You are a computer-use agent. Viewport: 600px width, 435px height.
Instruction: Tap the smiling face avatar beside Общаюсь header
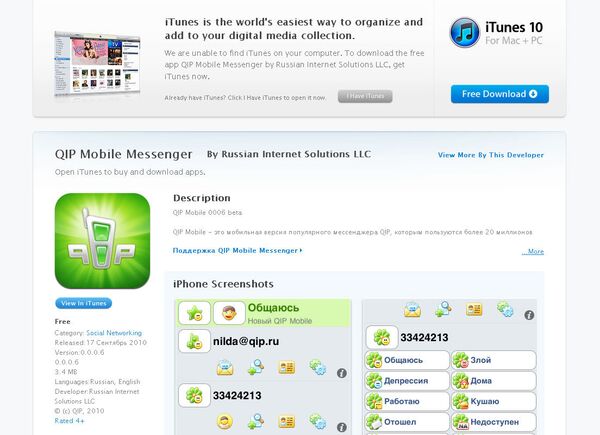[229, 313]
